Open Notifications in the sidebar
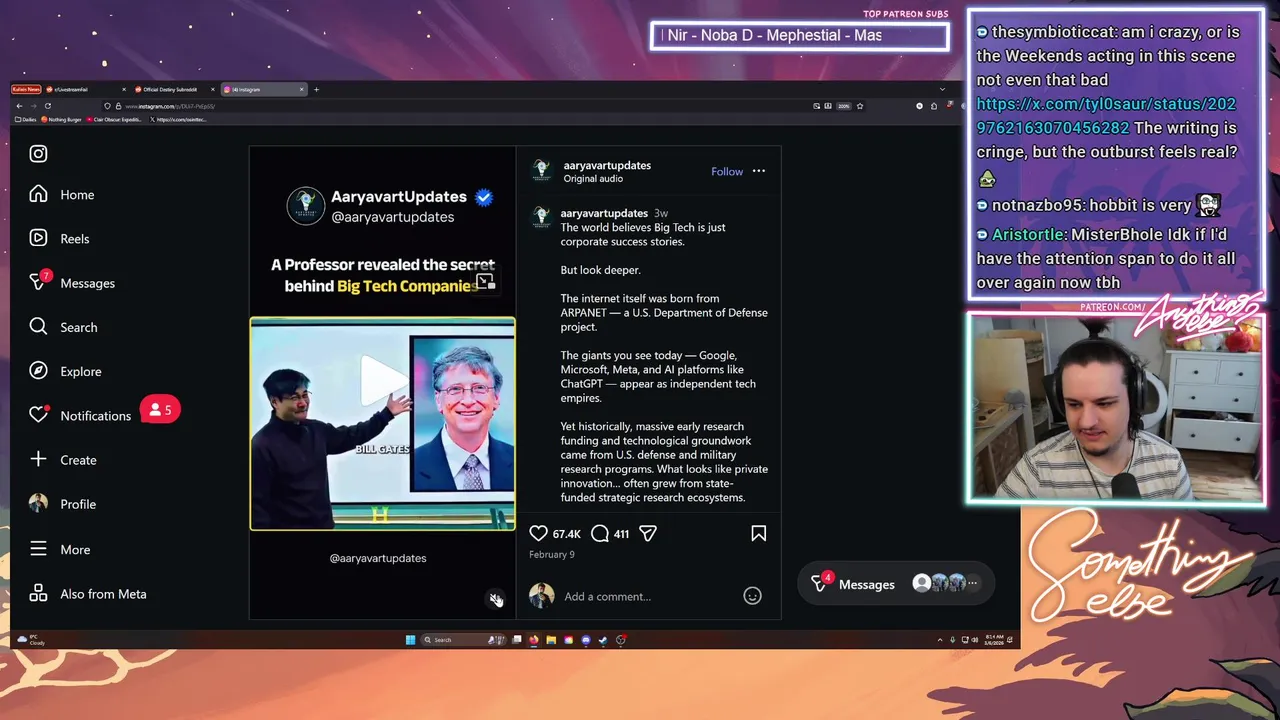This screenshot has height=720, width=1280. click(80, 415)
